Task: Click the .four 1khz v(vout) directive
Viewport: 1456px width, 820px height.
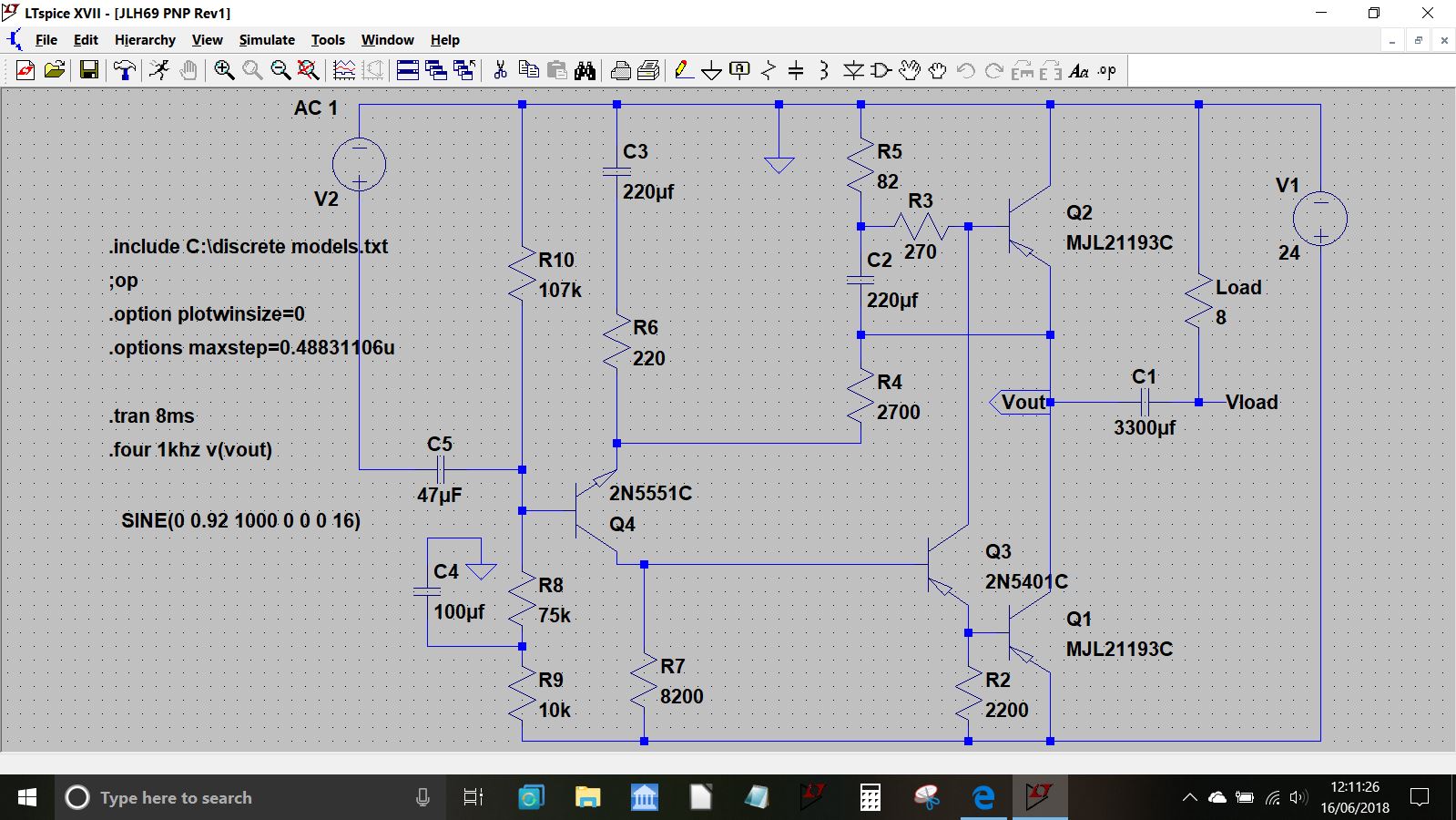Action: click(x=190, y=449)
